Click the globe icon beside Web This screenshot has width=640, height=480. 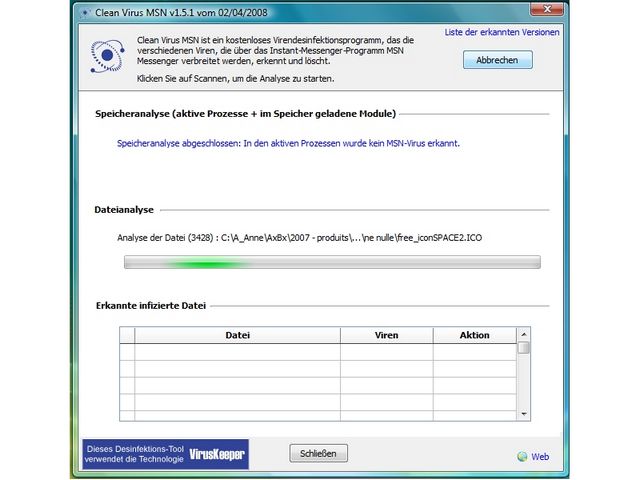coord(522,457)
